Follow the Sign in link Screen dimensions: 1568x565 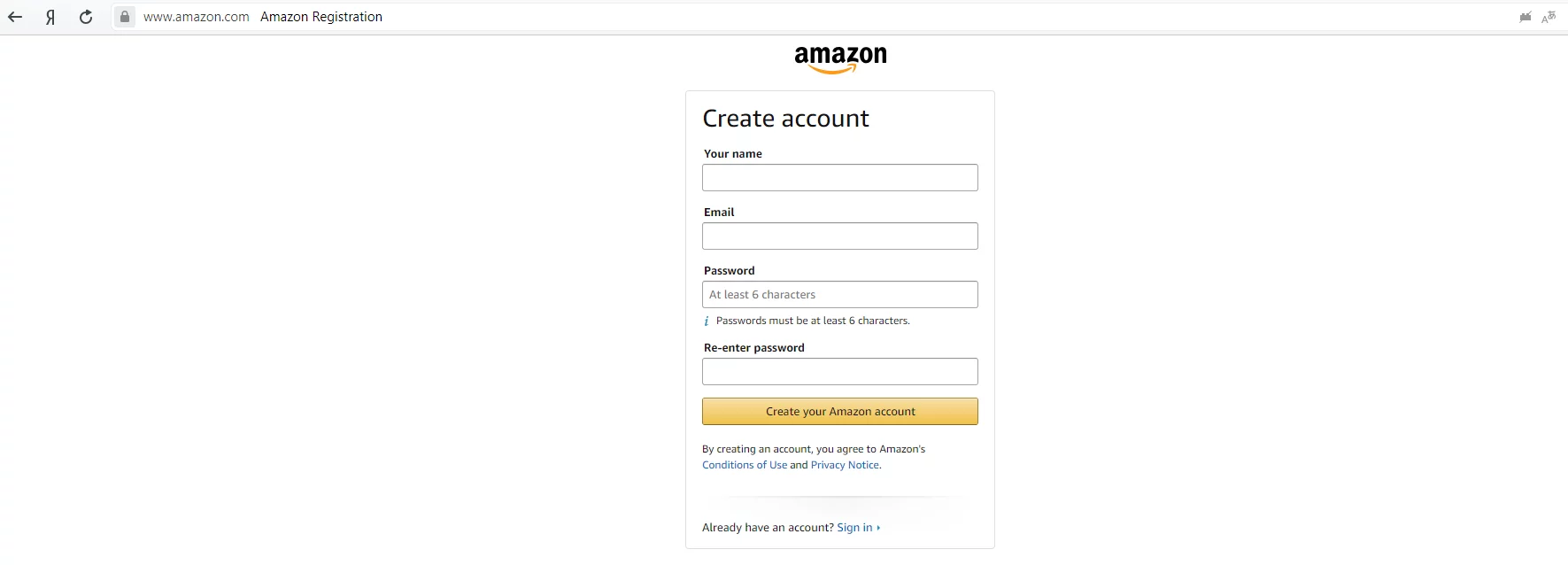[x=854, y=527]
